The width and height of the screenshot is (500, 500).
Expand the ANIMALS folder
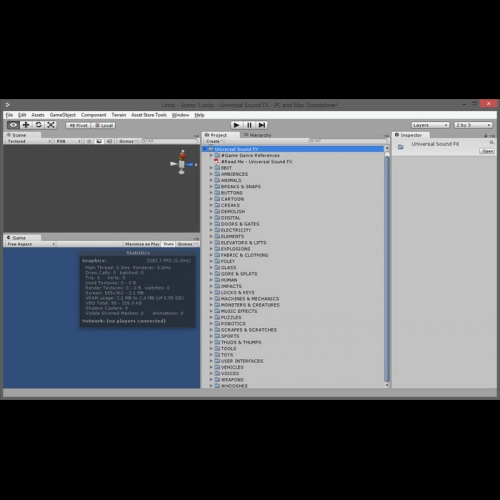[211, 180]
